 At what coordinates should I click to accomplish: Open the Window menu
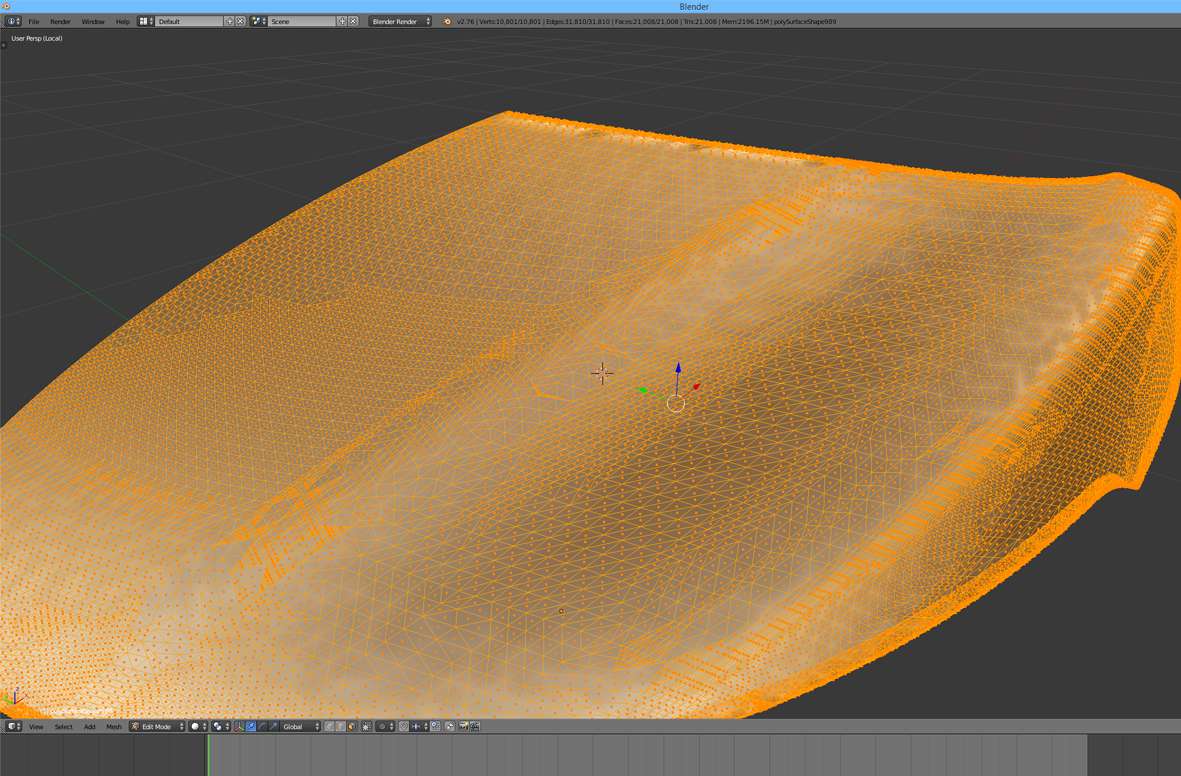point(93,21)
